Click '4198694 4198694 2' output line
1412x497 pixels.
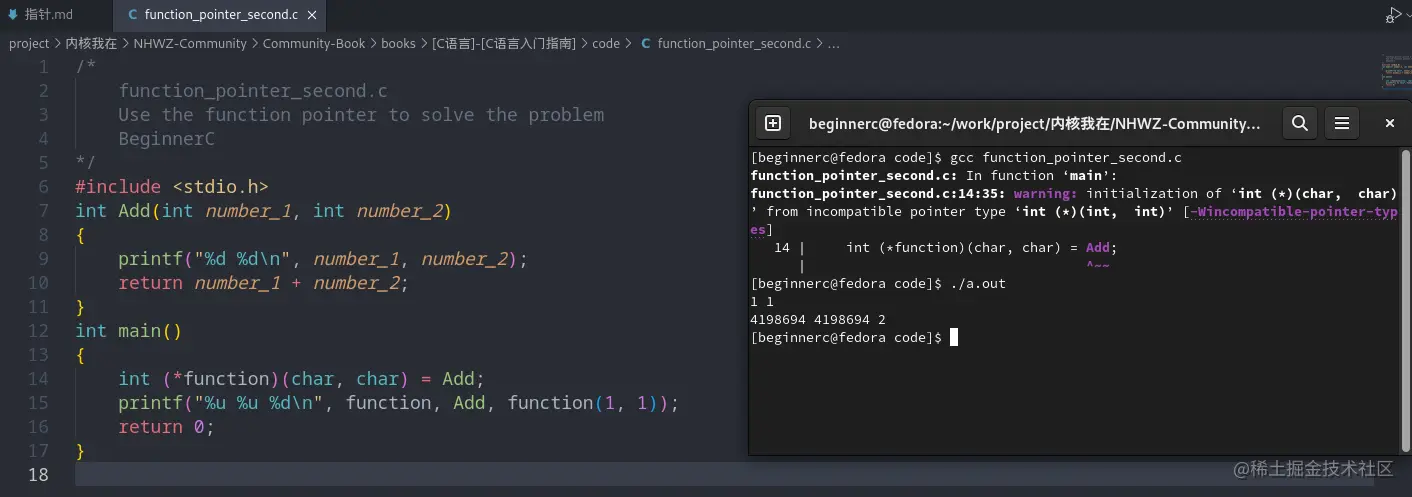(x=818, y=320)
